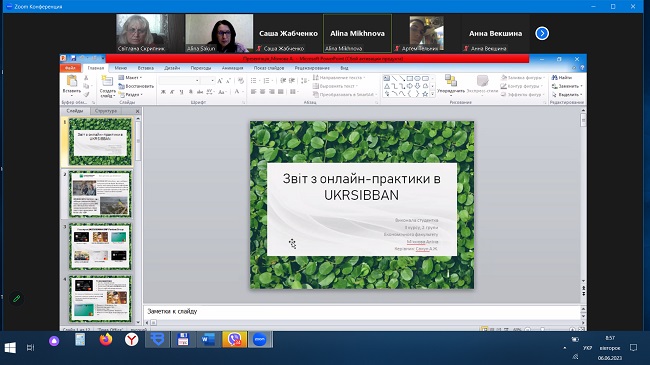Open Viber from the taskbar

point(234,340)
